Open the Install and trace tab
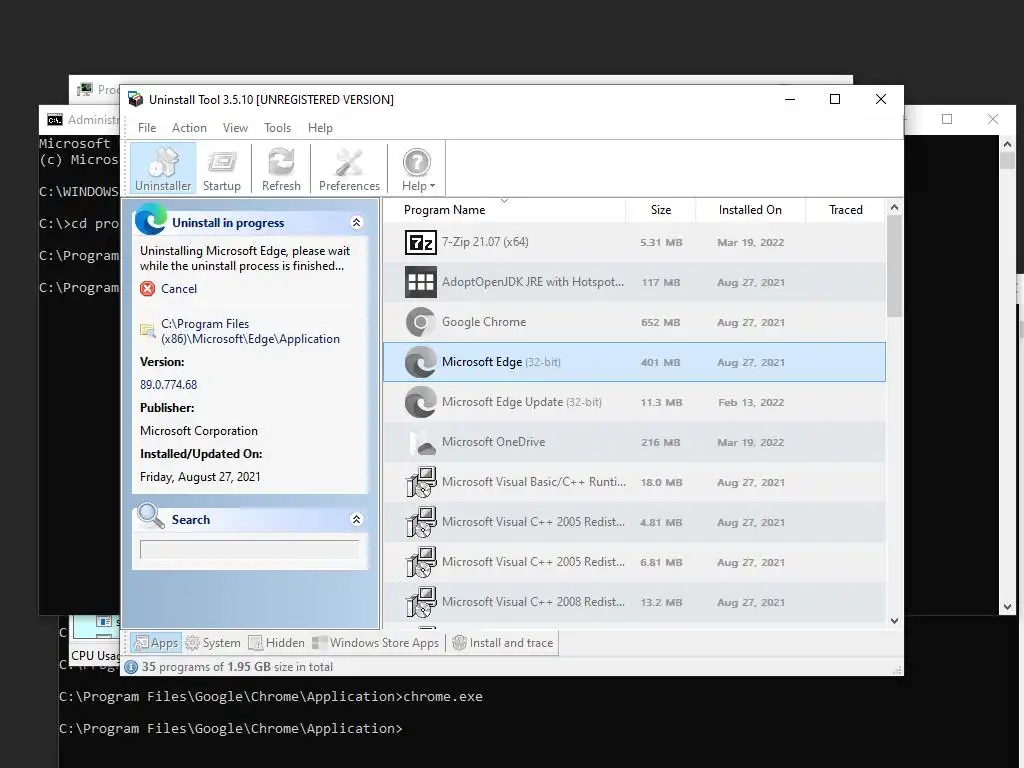 pyautogui.click(x=503, y=643)
